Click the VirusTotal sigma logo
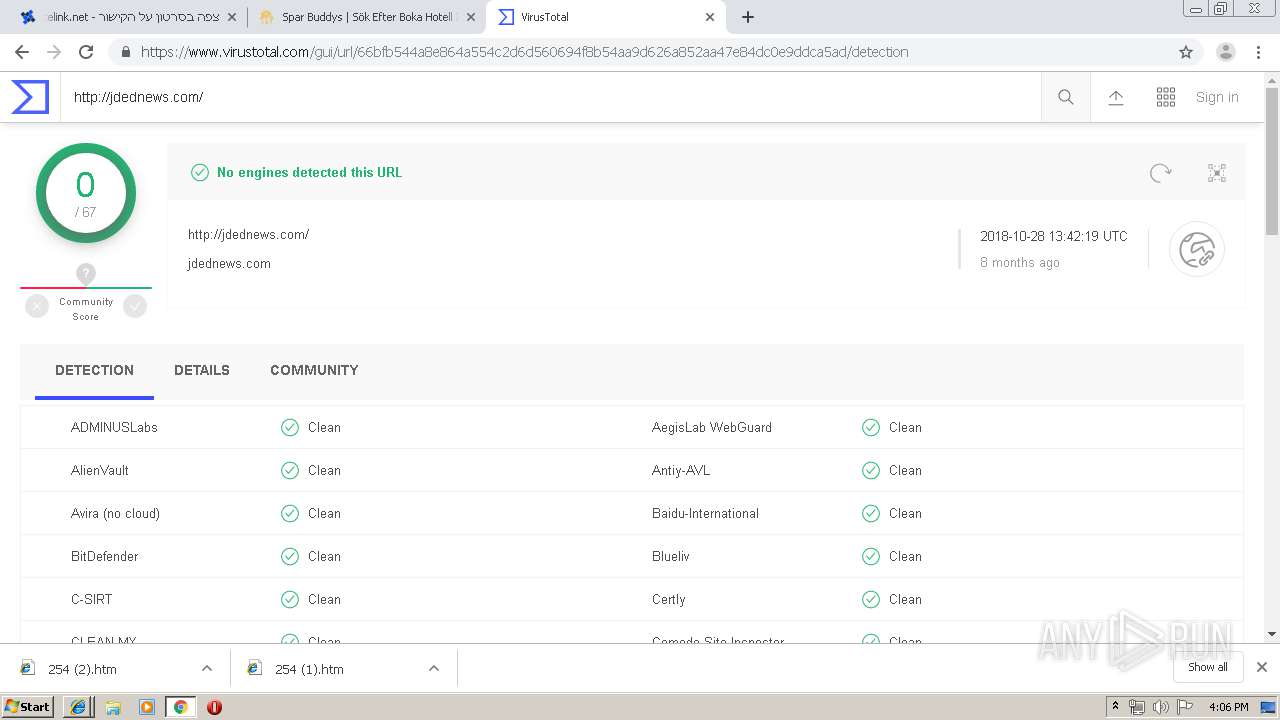This screenshot has width=1280, height=720. (x=30, y=97)
